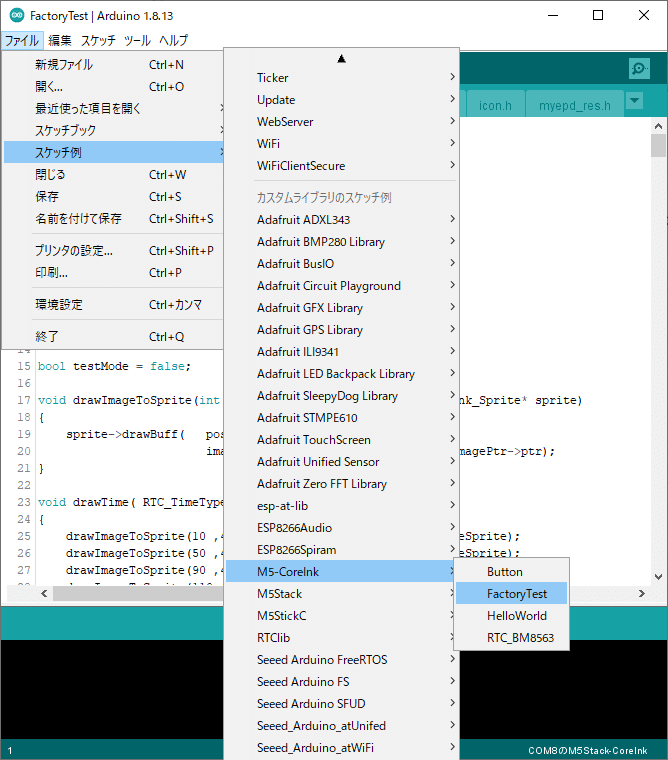The height and width of the screenshot is (760, 668).
Task: Open the RTC_BM8563 example sketch
Action: [511, 637]
